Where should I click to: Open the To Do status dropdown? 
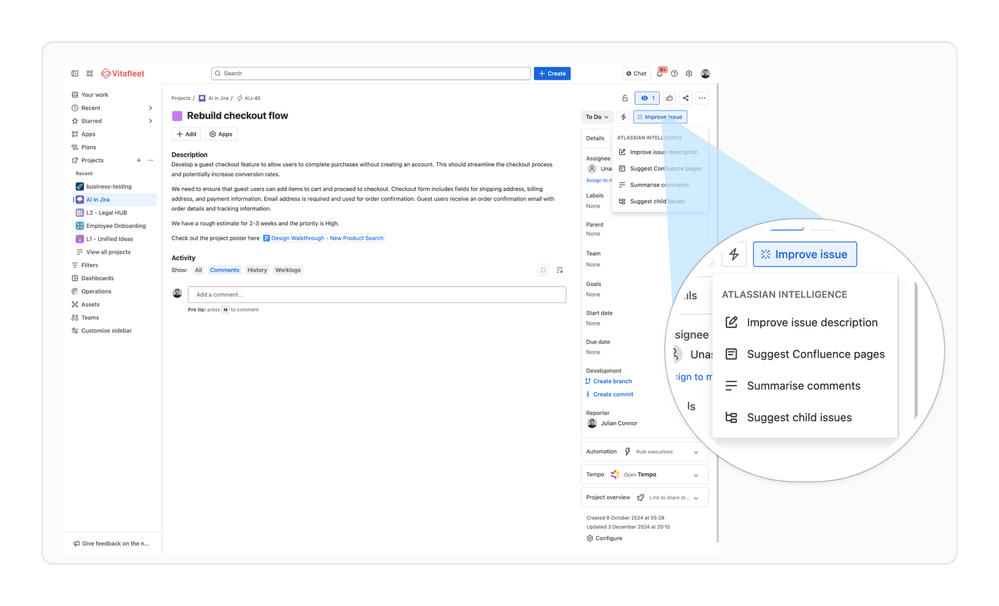tap(595, 116)
